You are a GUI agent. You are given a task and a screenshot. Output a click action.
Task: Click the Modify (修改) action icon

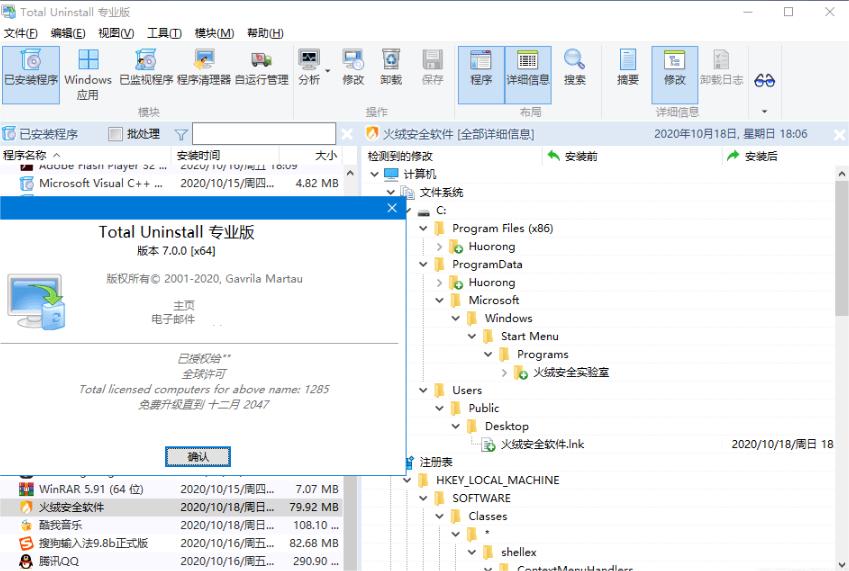coord(353,68)
